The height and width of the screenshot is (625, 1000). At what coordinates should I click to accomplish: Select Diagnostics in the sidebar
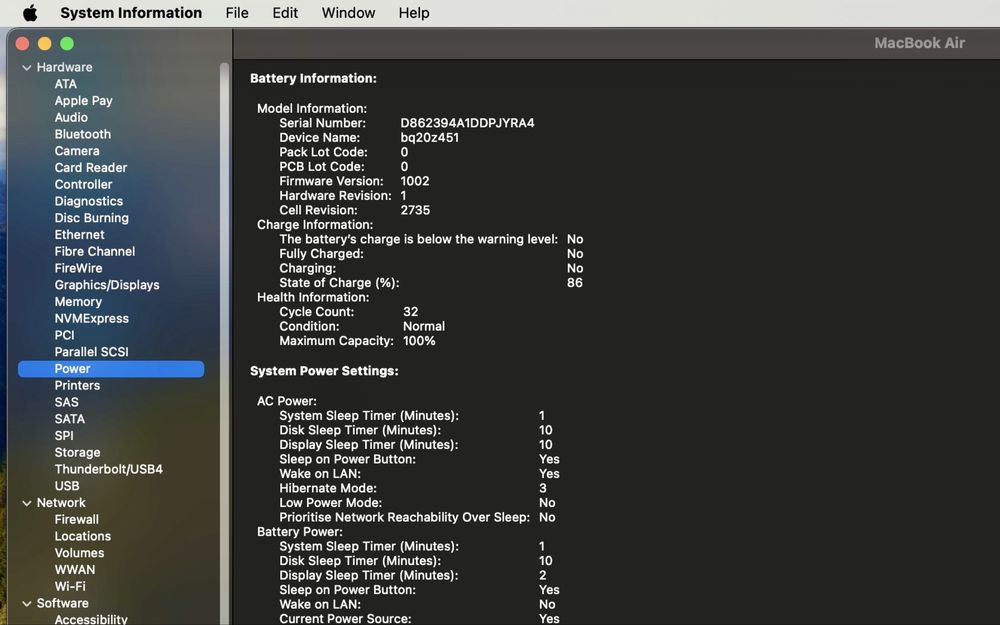pos(89,201)
